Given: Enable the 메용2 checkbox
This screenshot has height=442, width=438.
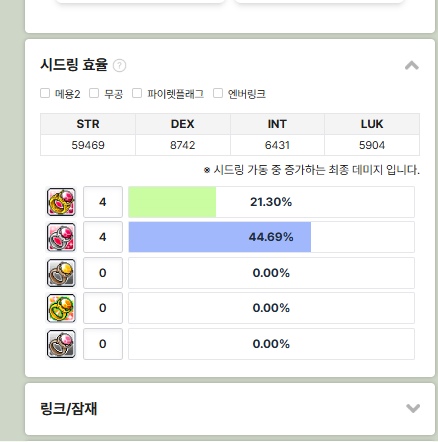Looking at the screenshot, I should pyautogui.click(x=45, y=93).
